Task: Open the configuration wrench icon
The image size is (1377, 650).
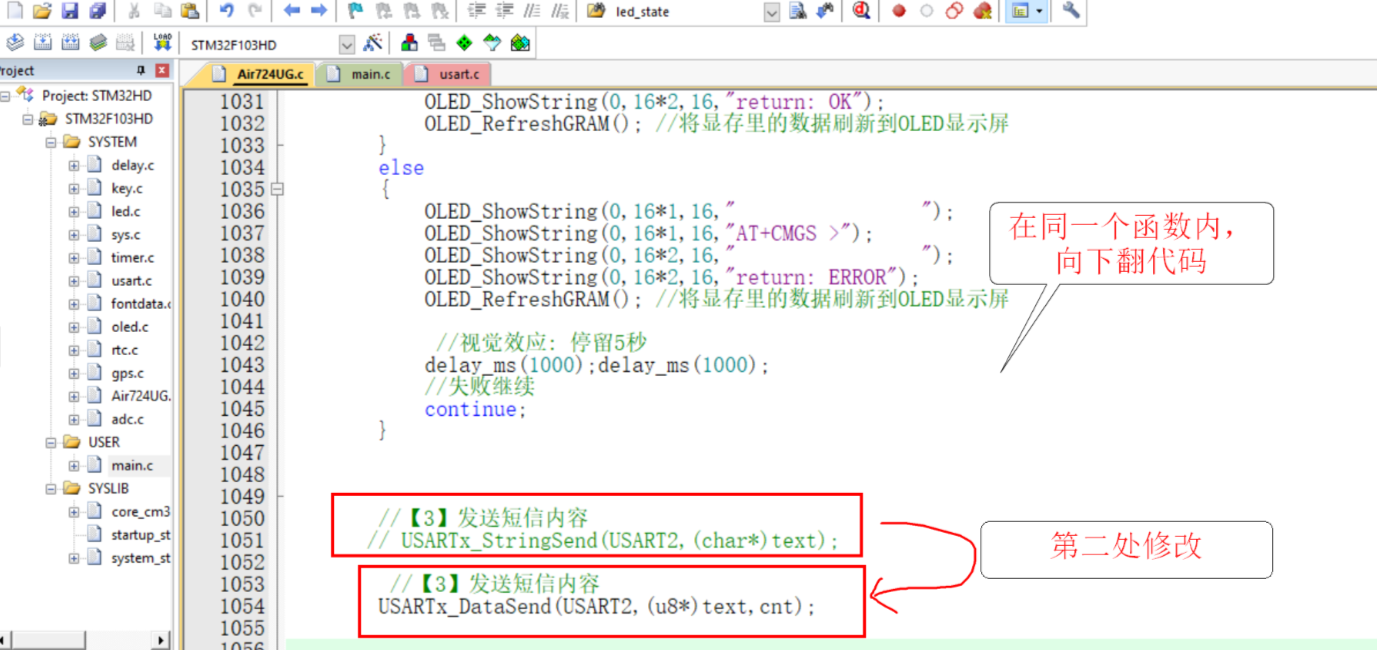Action: point(1071,11)
